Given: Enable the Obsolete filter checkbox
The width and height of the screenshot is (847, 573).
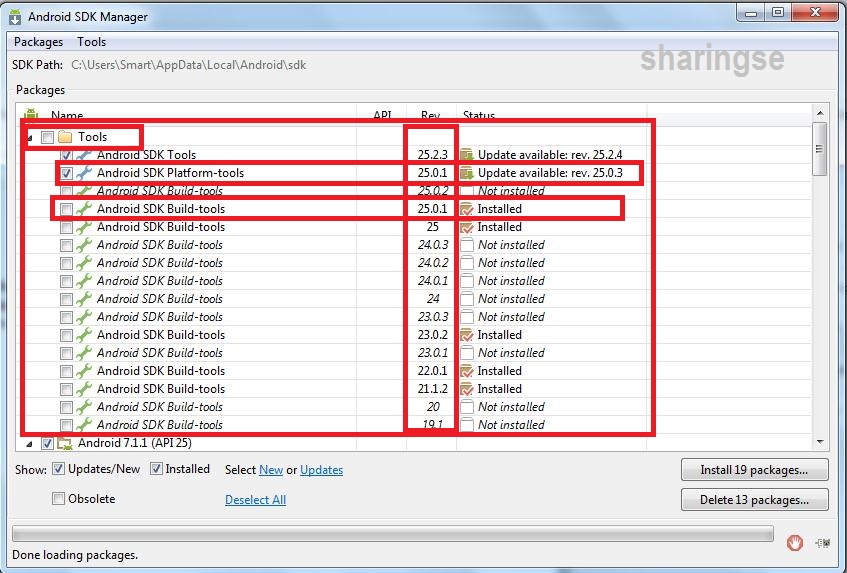Looking at the screenshot, I should [x=58, y=498].
